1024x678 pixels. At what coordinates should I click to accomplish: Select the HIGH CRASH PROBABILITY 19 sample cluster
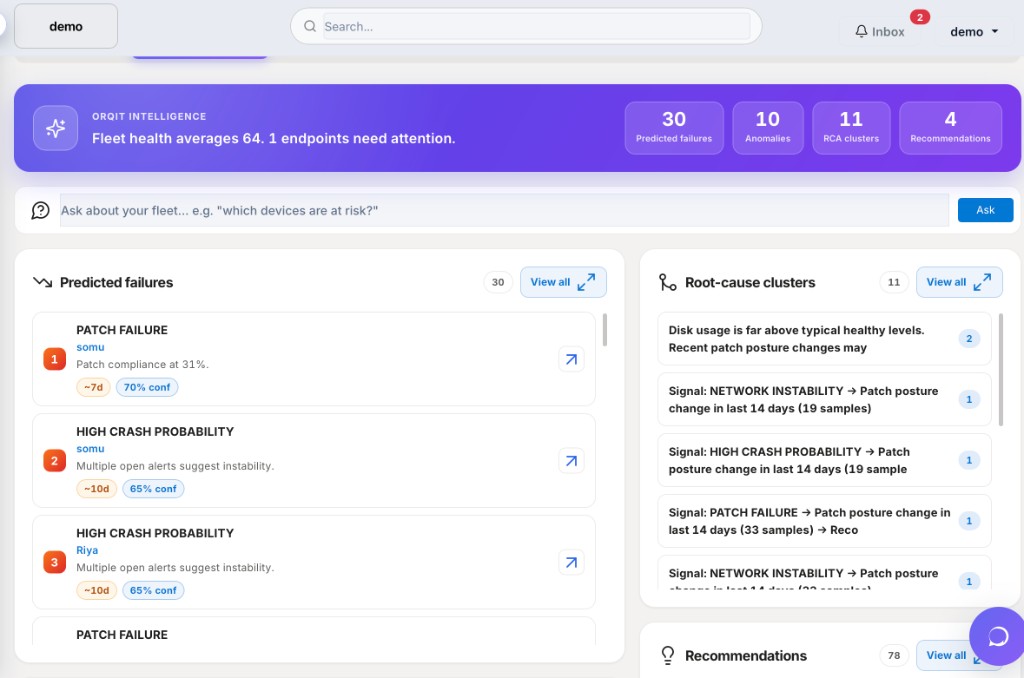(824, 460)
